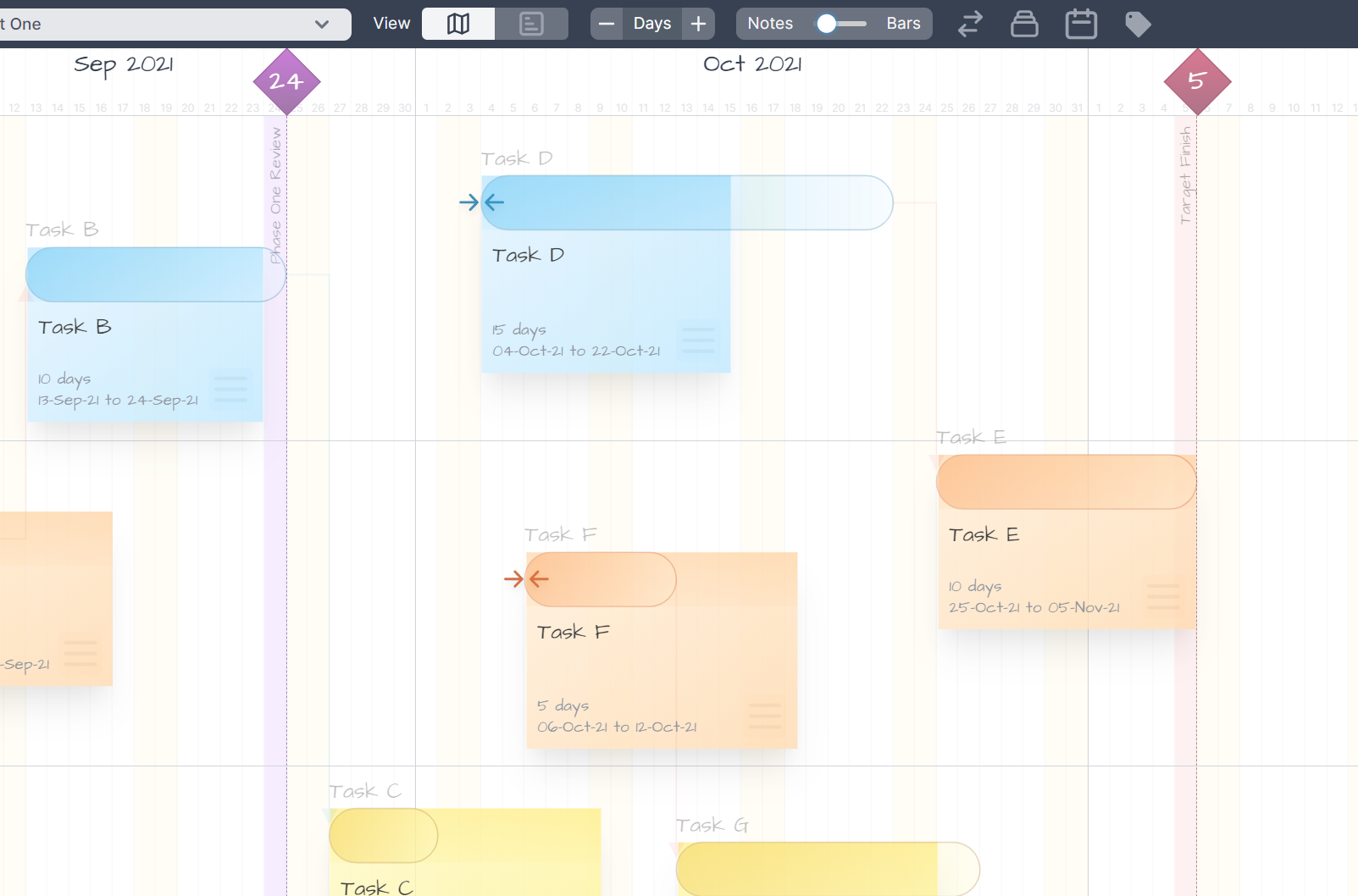Click the swap arrows icon

point(970,24)
